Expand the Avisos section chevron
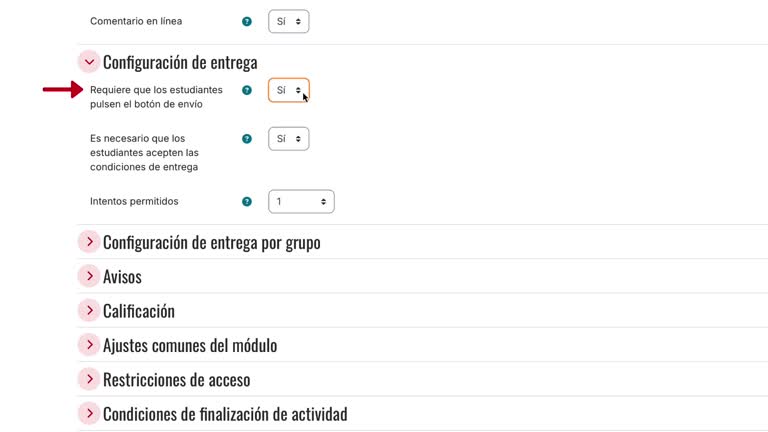 pos(89,276)
